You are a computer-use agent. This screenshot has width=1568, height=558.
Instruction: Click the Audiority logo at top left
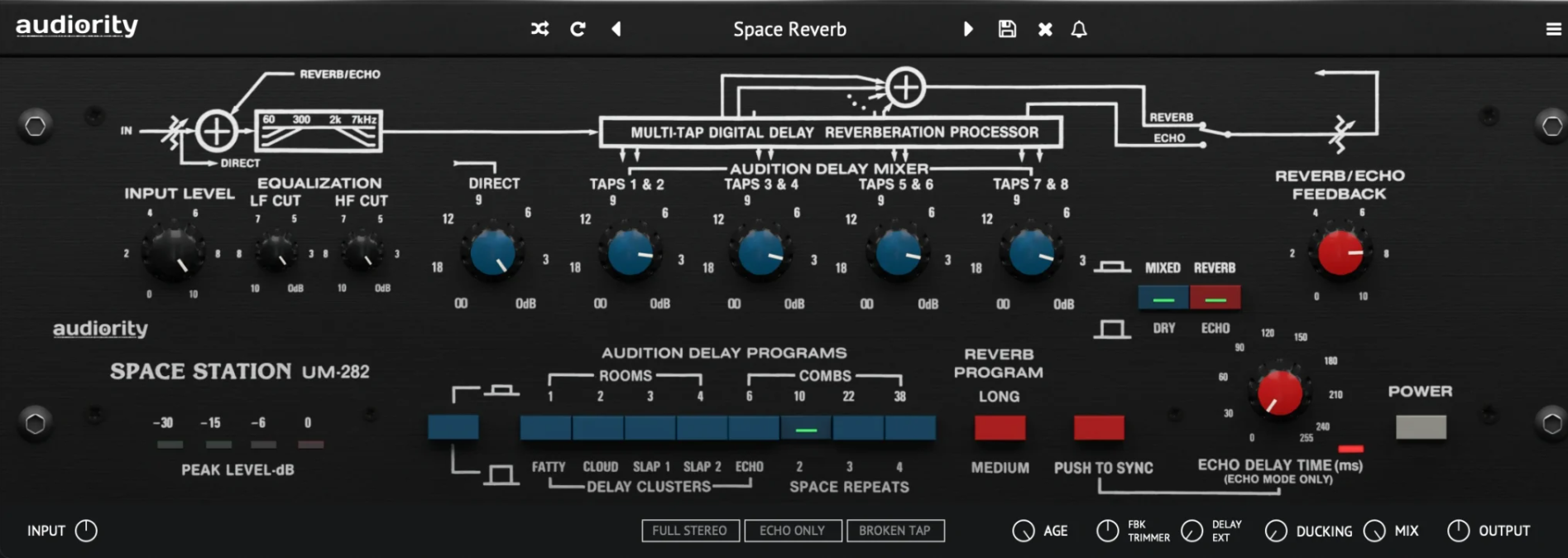tap(77, 26)
